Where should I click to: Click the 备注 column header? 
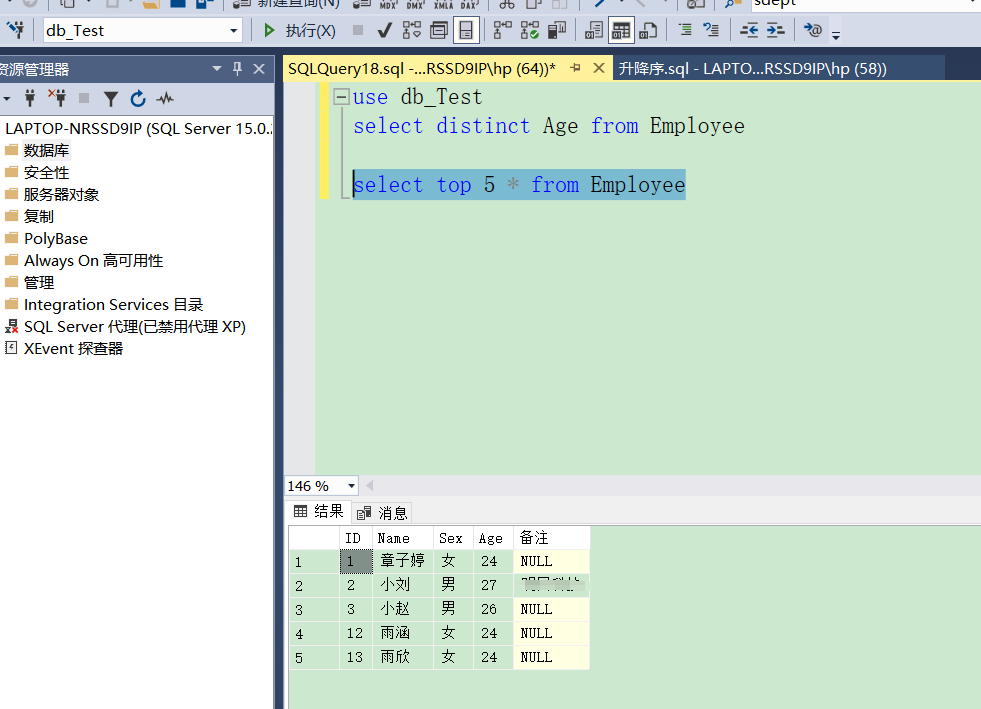(551, 538)
